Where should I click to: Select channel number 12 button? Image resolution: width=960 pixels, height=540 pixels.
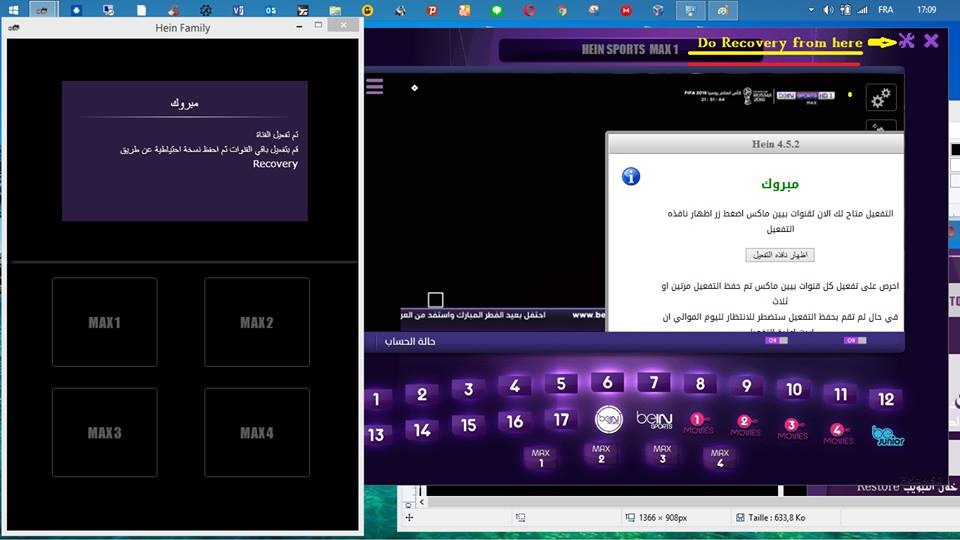[x=886, y=399]
